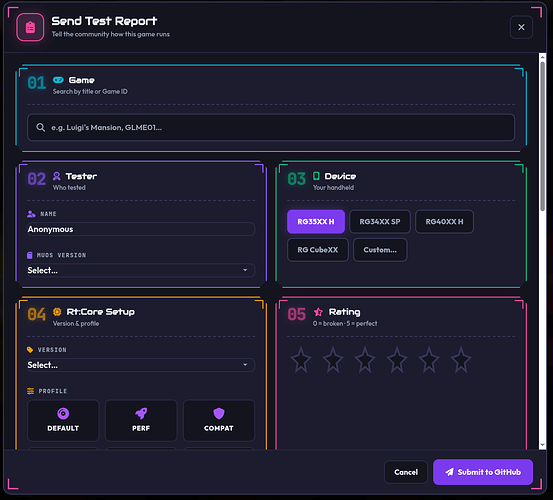Click the sliders icon next to PROFILE

[31, 391]
